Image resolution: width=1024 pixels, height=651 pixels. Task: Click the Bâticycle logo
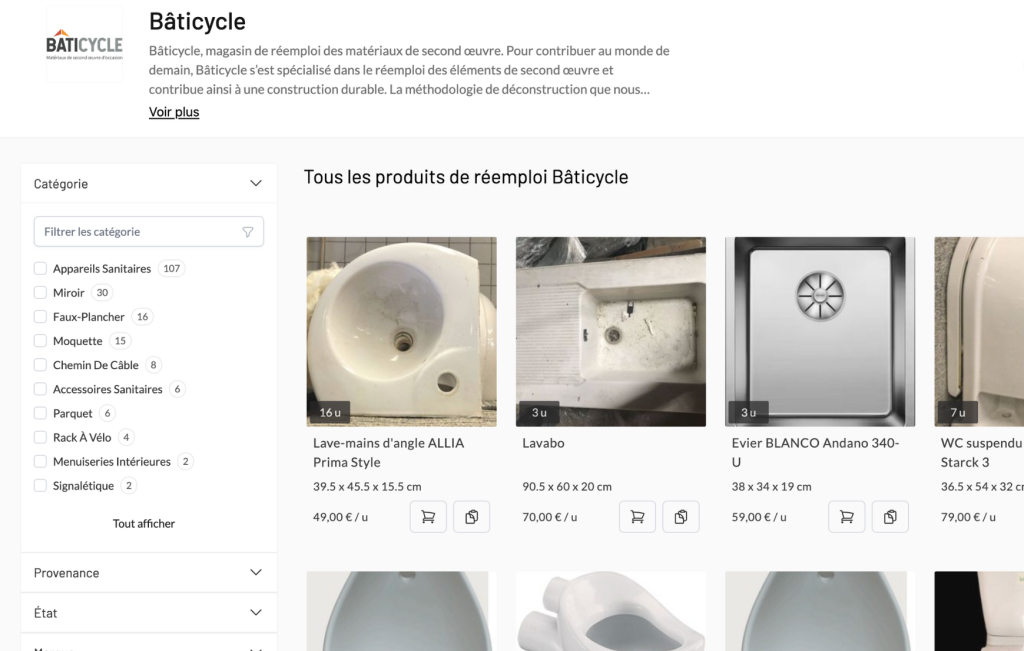point(84,44)
